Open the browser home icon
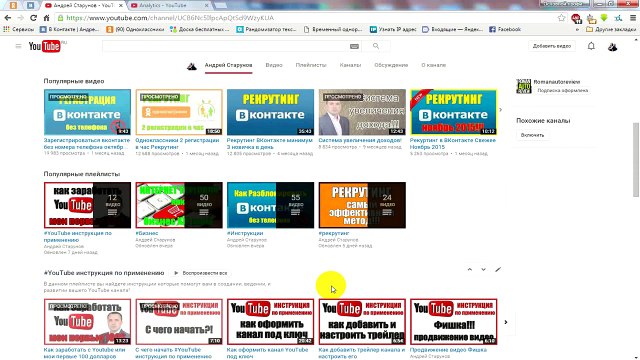The image size is (640, 360). click(46, 18)
